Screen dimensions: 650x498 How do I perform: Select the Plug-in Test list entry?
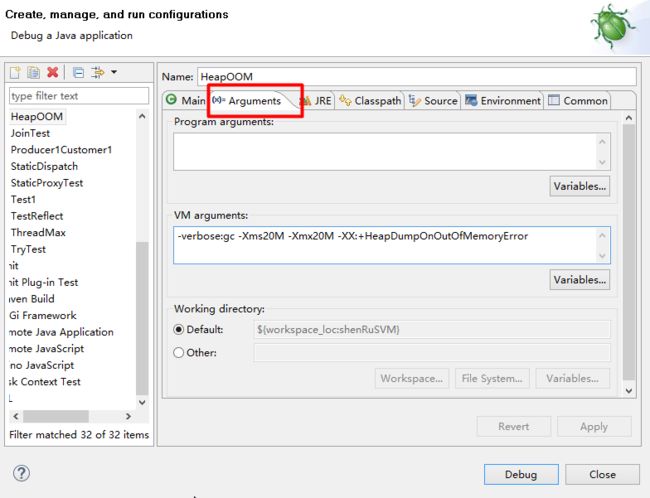coord(44,282)
